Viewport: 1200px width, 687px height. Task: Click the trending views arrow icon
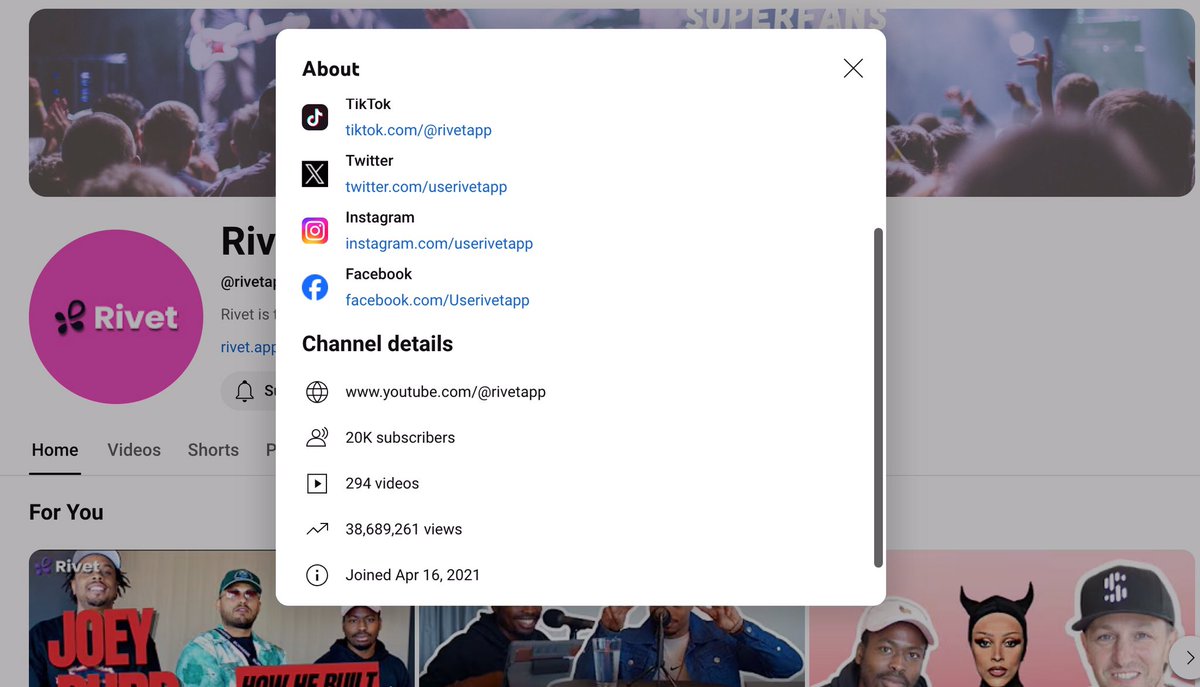(x=317, y=529)
